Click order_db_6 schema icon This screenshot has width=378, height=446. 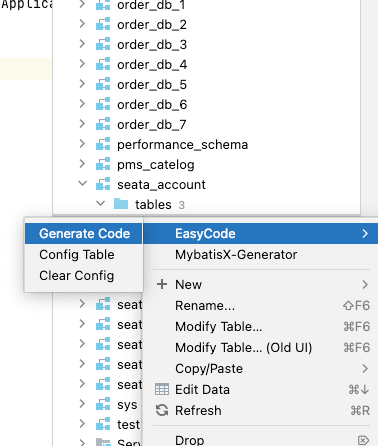click(x=103, y=104)
